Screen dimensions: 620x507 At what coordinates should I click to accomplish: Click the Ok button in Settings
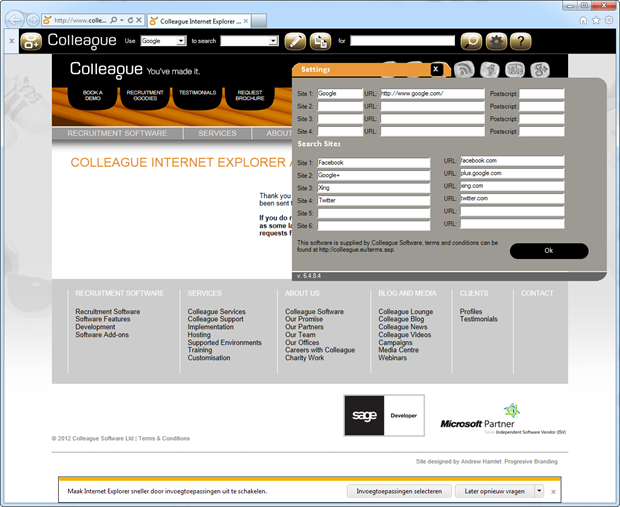coord(549,251)
